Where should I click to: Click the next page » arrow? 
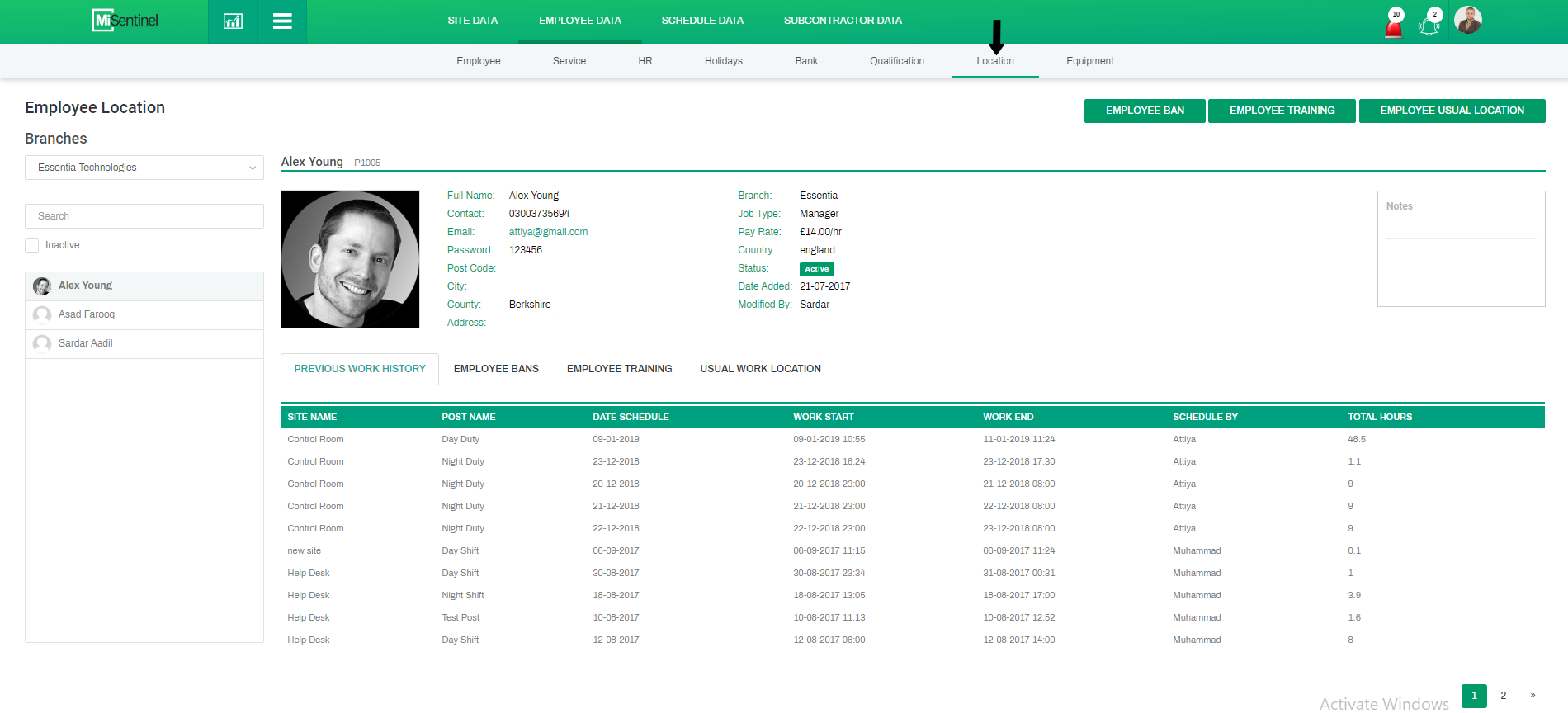coord(1533,696)
